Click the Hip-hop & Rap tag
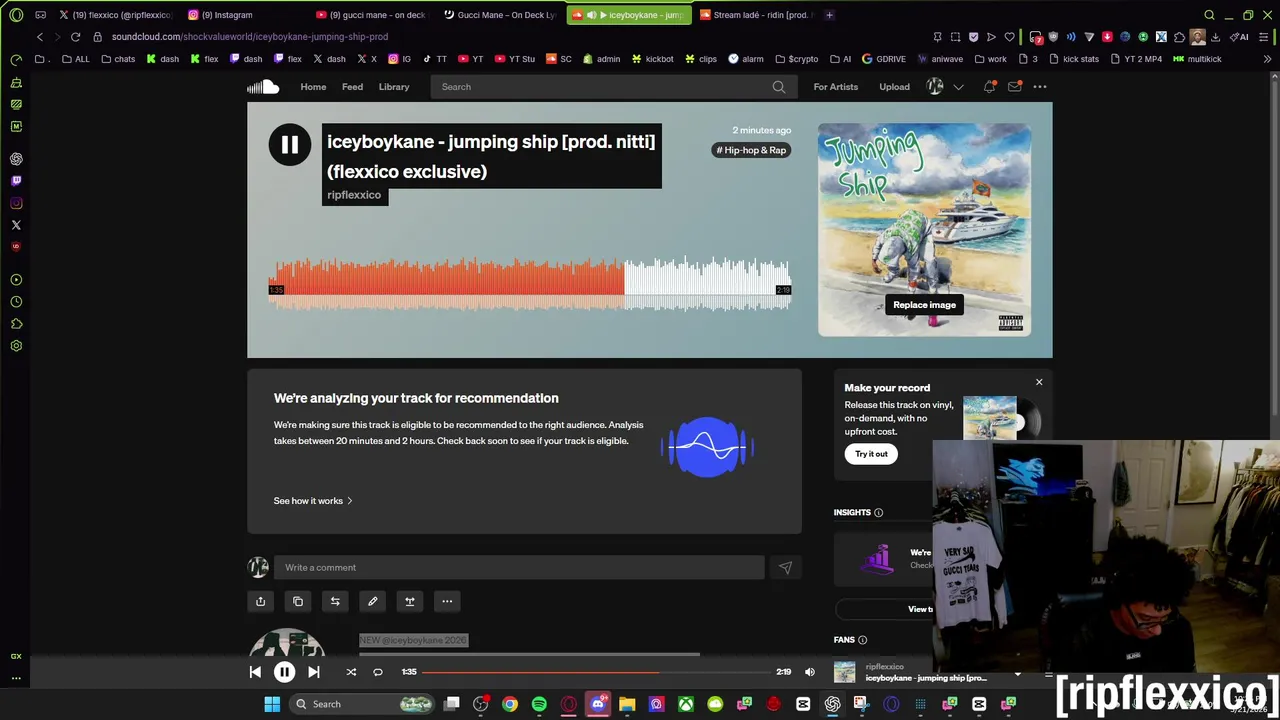1280x720 pixels. point(751,150)
